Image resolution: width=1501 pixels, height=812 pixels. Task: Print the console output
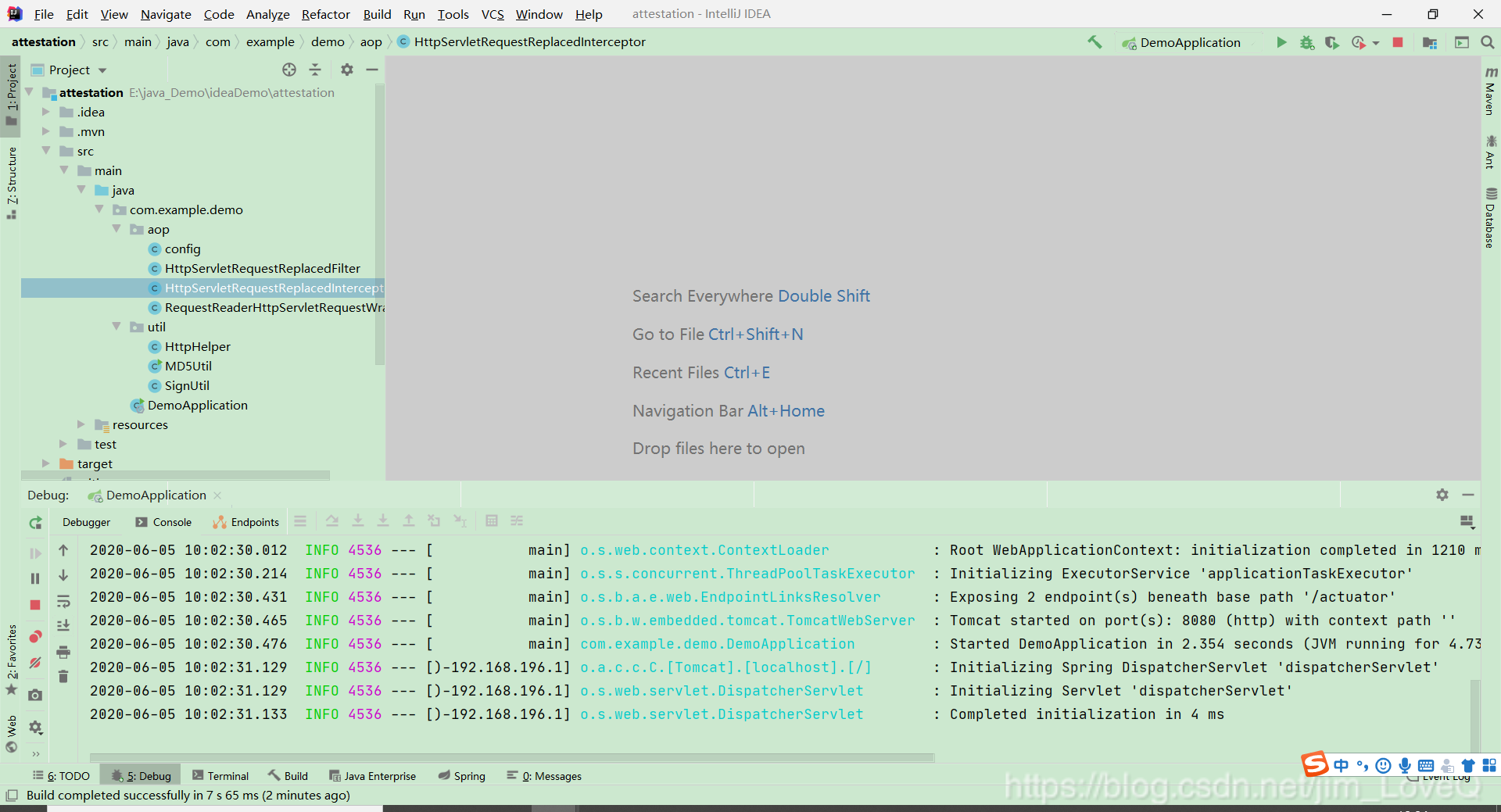(63, 652)
